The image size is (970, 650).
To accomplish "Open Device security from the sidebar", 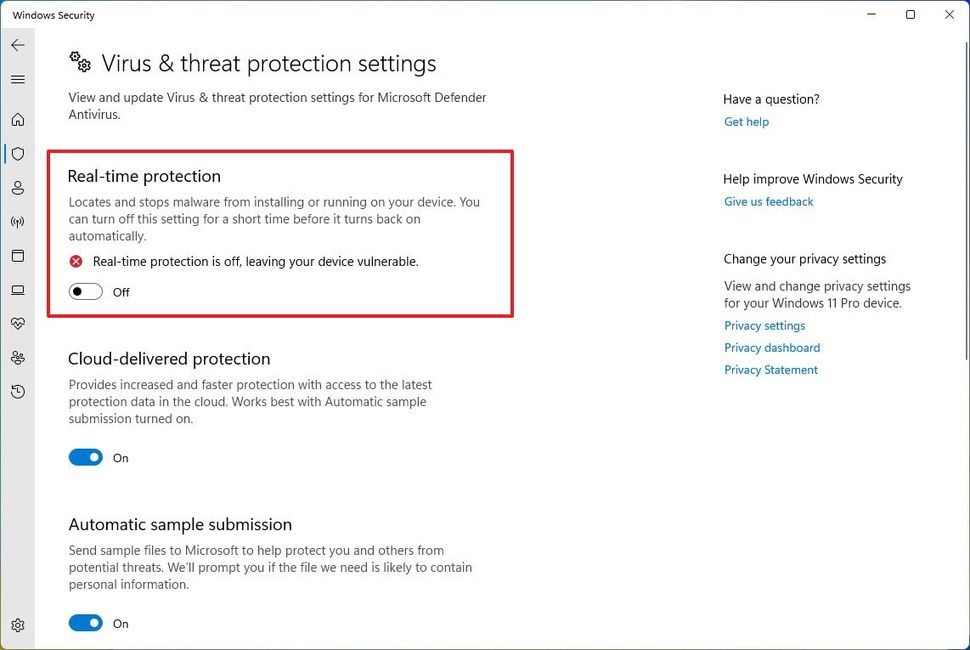I will click(18, 289).
